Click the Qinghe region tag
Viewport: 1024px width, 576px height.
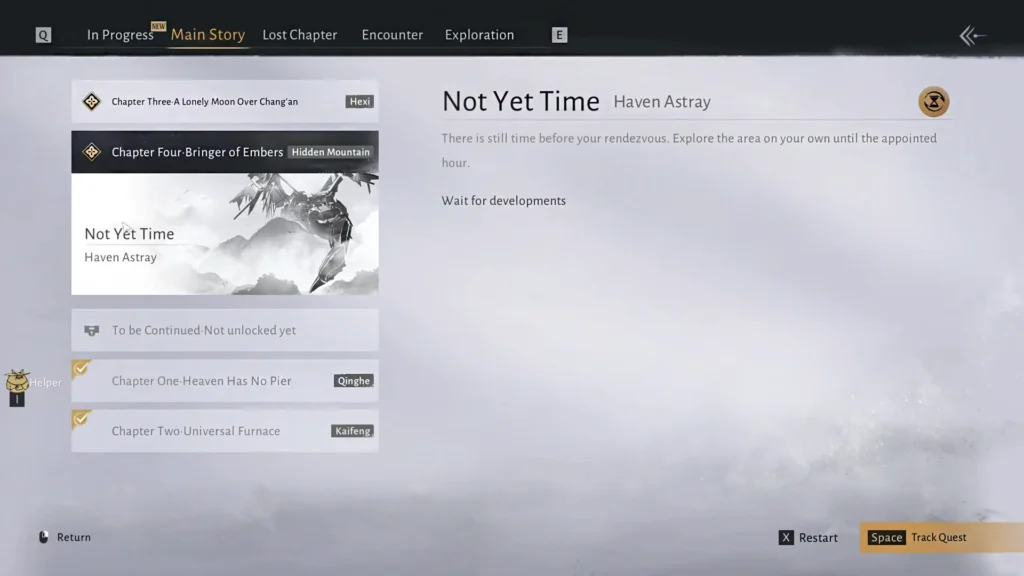pyautogui.click(x=353, y=381)
